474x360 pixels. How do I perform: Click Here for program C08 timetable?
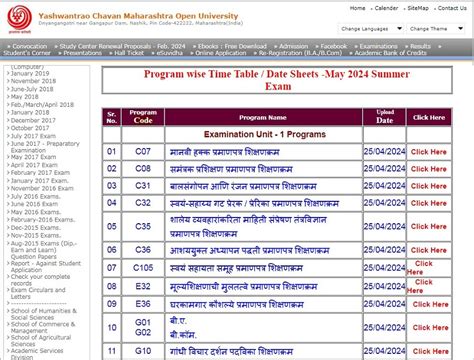(429, 169)
